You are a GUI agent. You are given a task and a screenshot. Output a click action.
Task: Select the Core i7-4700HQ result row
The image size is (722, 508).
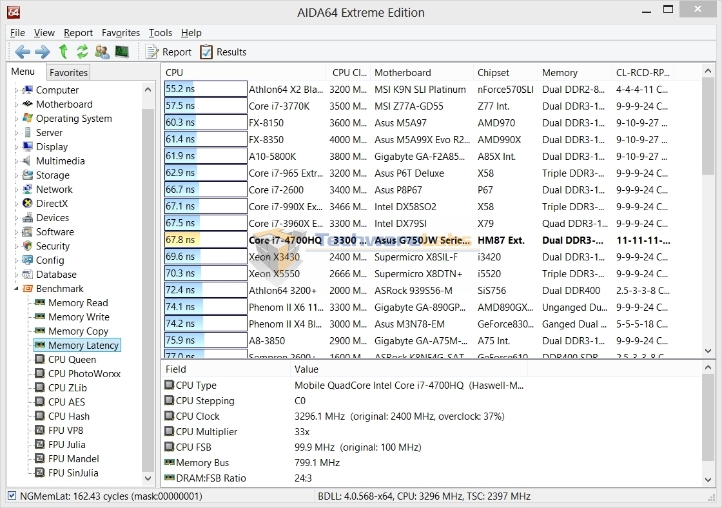pos(417,240)
